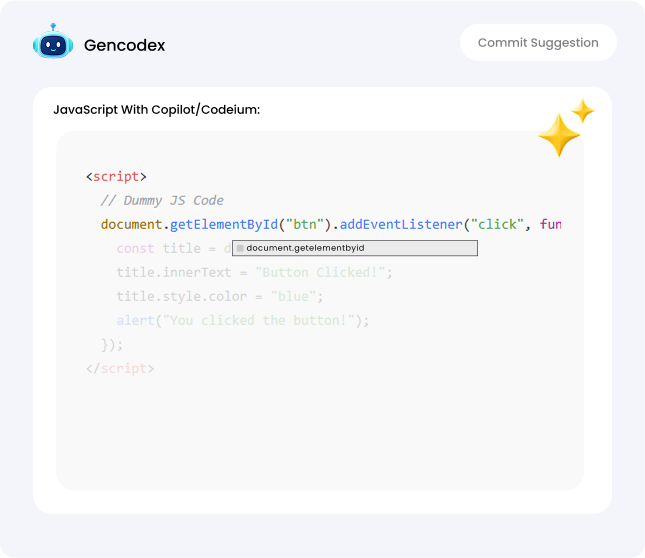645x558 pixels.
Task: Click the Dummy JS Code comment line
Action: (x=162, y=200)
